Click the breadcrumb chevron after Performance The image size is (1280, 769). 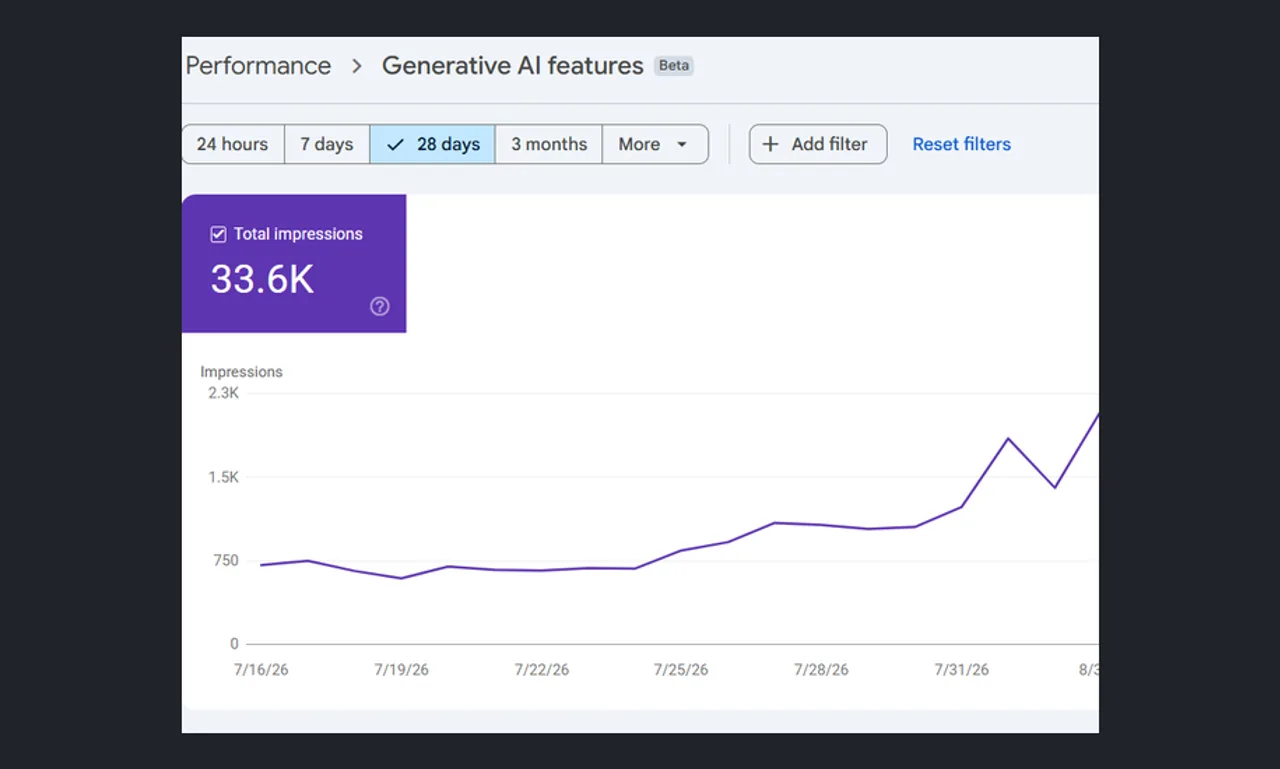pos(357,66)
